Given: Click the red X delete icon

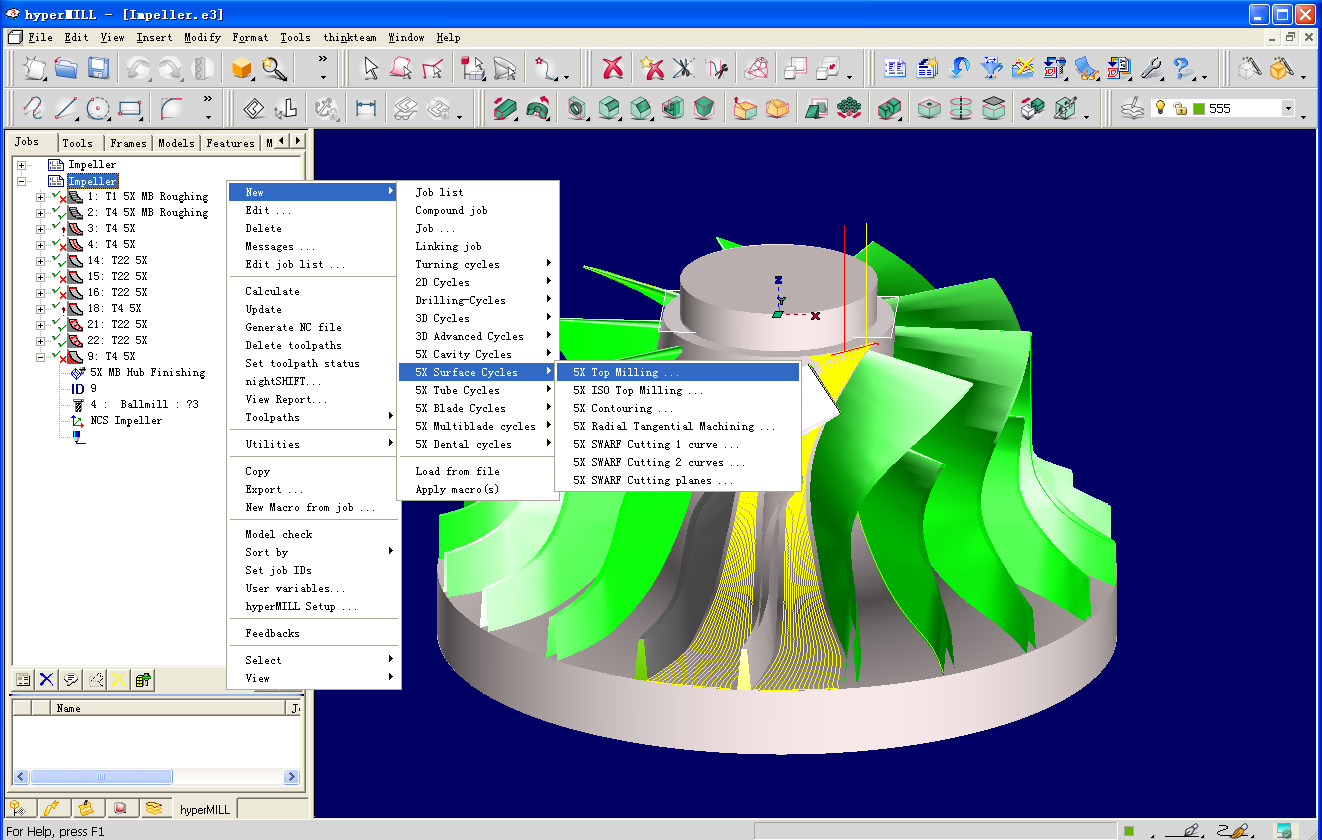Looking at the screenshot, I should click(613, 68).
